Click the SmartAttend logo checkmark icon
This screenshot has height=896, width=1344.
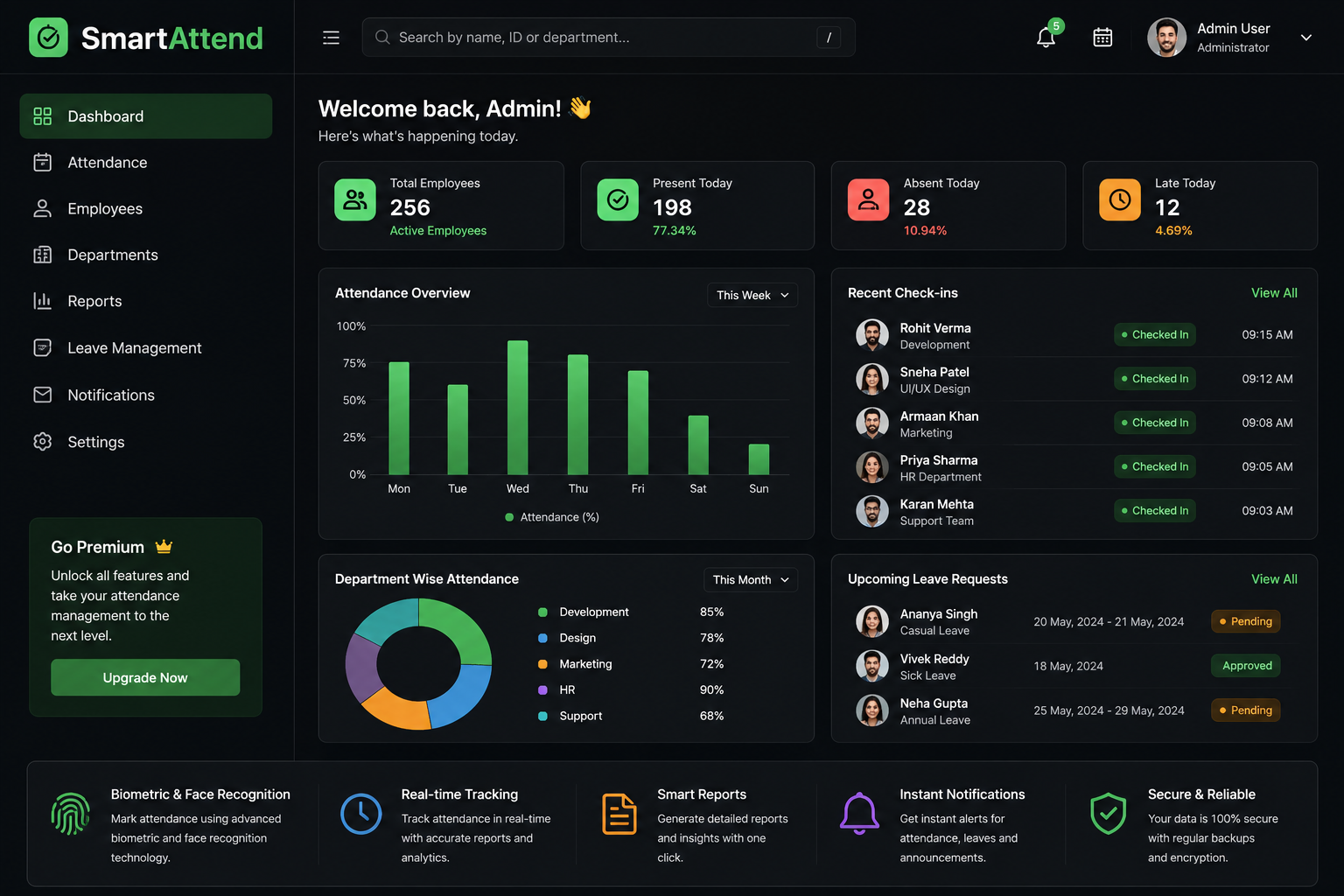pos(48,38)
